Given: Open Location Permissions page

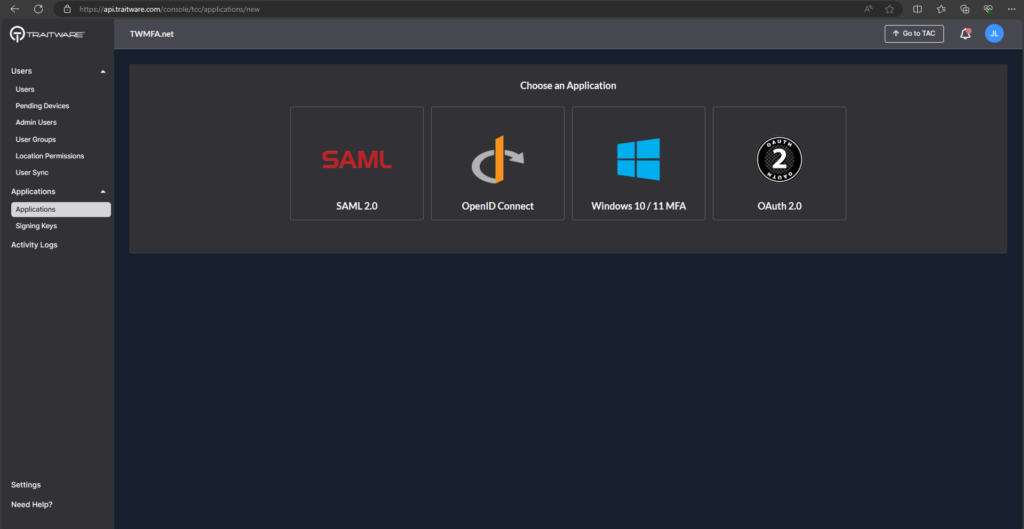Looking at the screenshot, I should (x=50, y=156).
